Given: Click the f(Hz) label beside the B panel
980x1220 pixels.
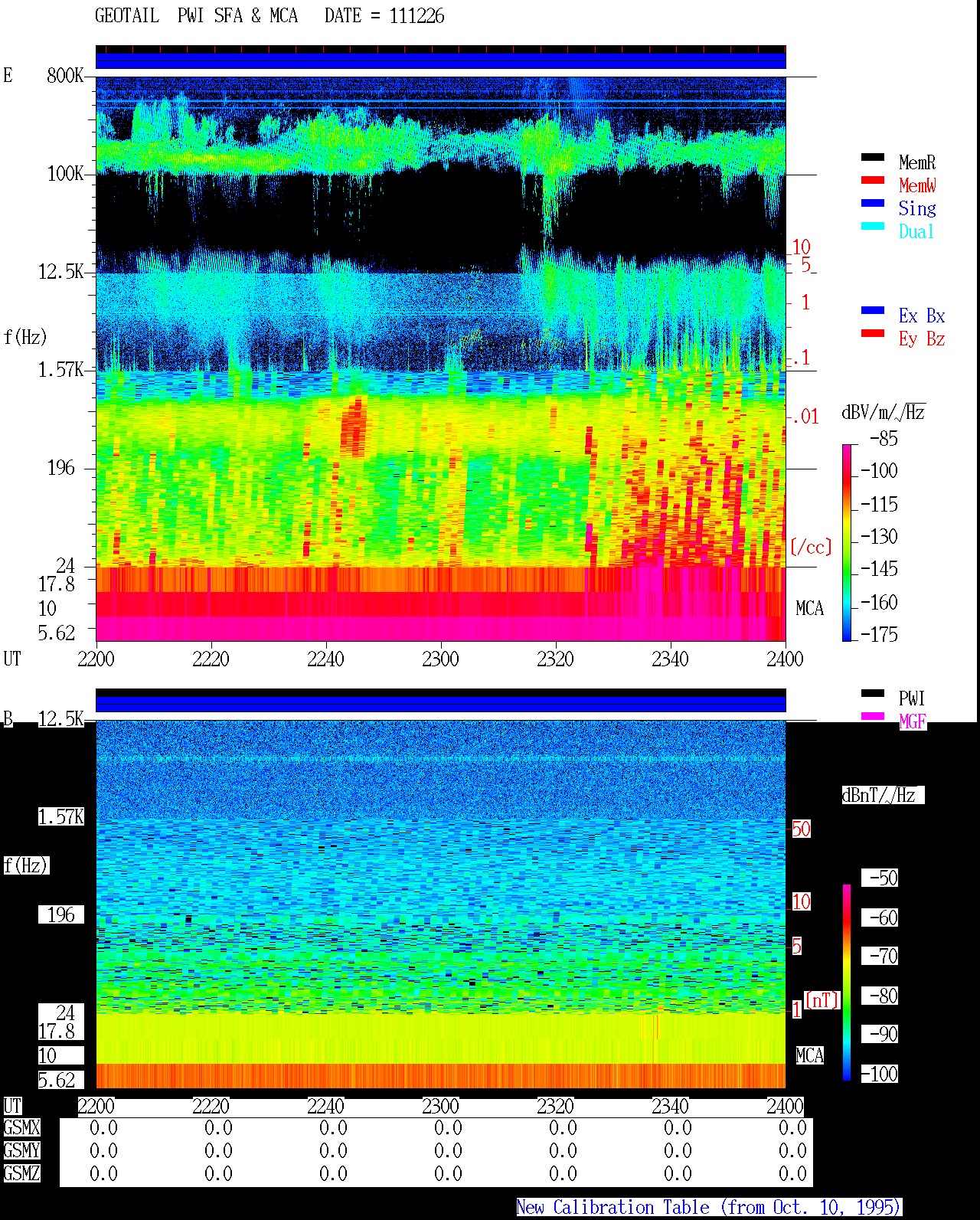Looking at the screenshot, I should (25, 865).
